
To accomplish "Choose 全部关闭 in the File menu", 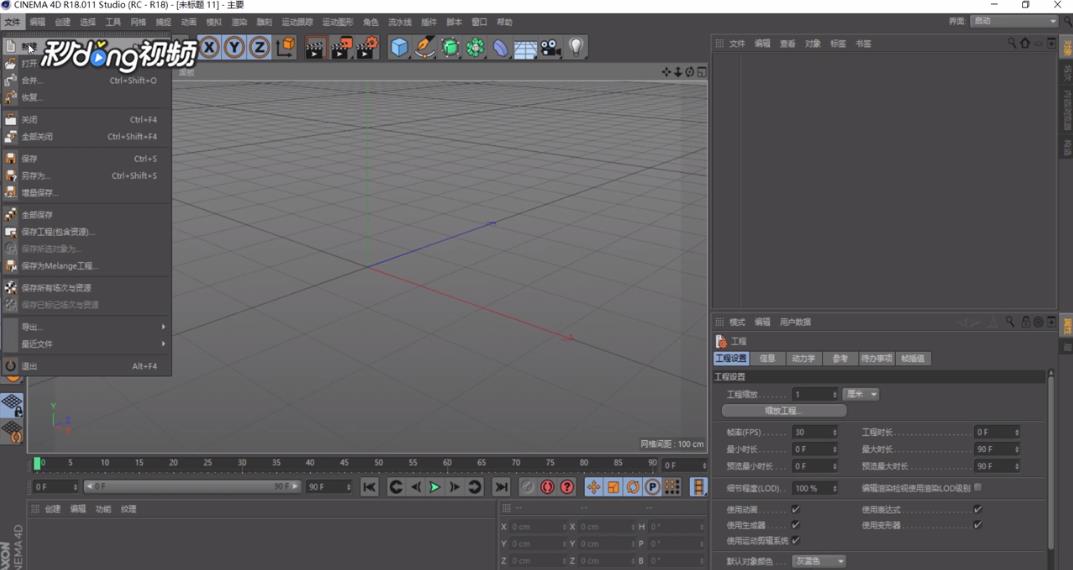I will coord(86,137).
